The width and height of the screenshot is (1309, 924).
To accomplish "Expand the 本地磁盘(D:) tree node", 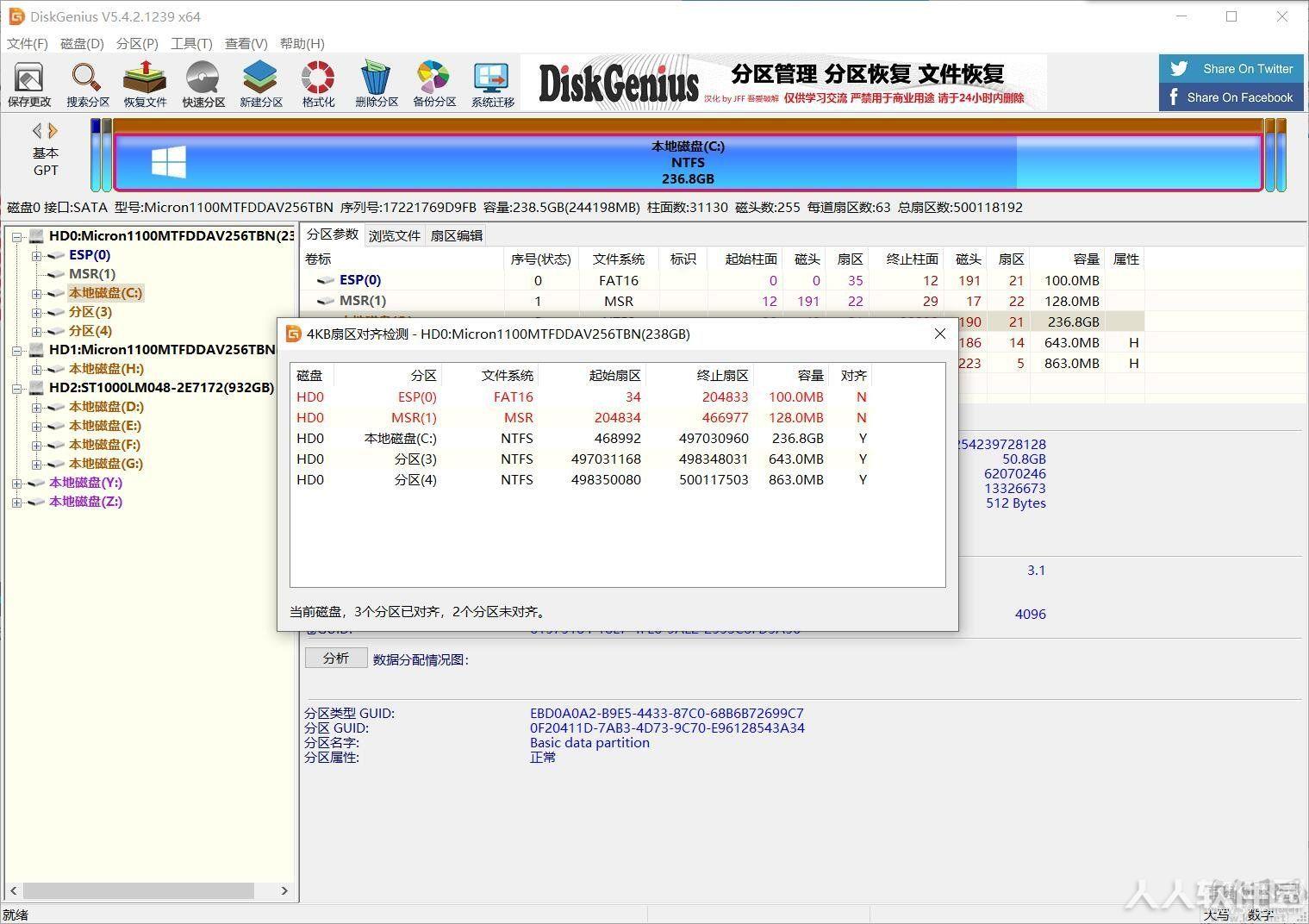I will click(x=36, y=407).
